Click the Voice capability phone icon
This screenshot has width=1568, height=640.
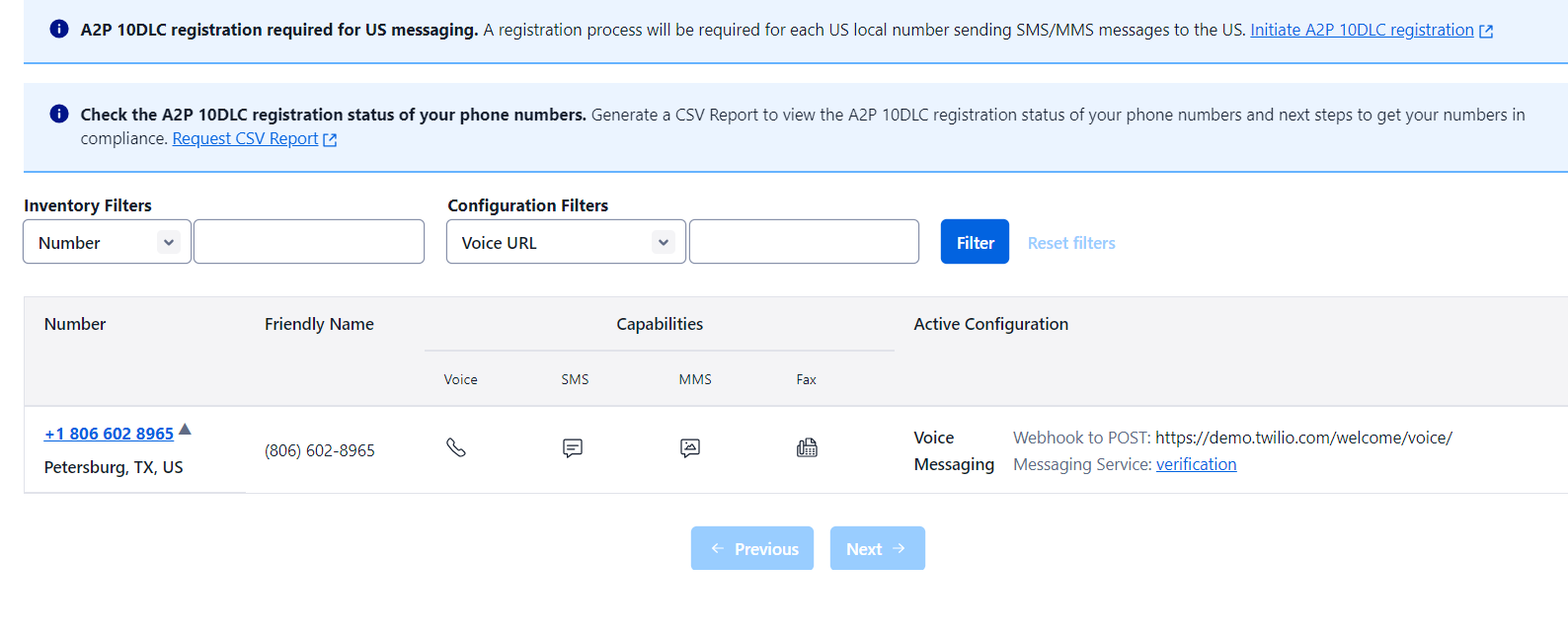coord(455,447)
